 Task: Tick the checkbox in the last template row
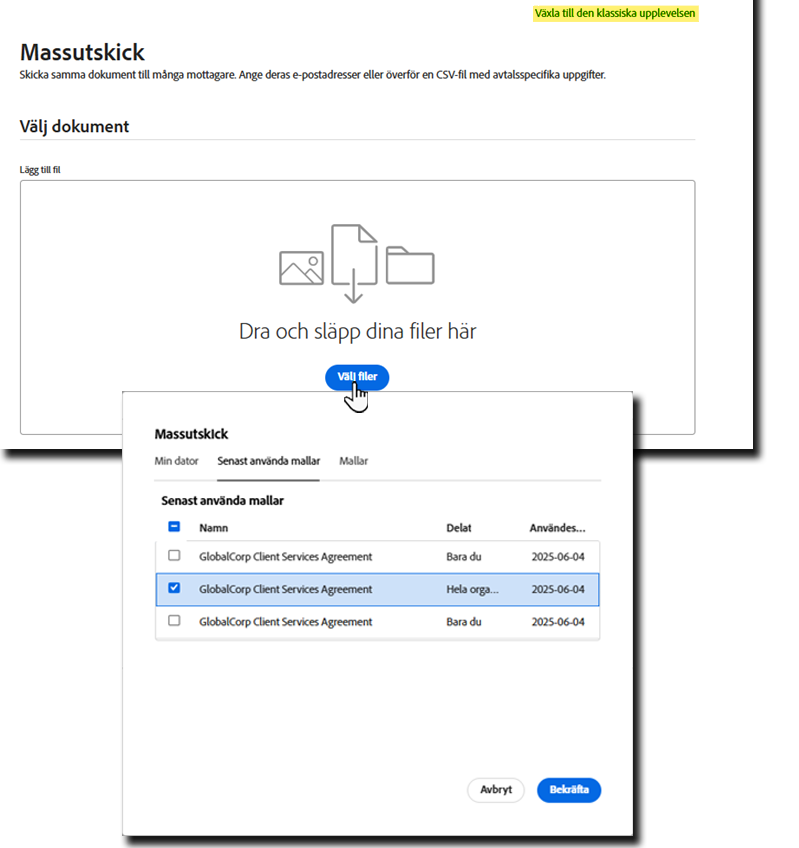coord(174,621)
